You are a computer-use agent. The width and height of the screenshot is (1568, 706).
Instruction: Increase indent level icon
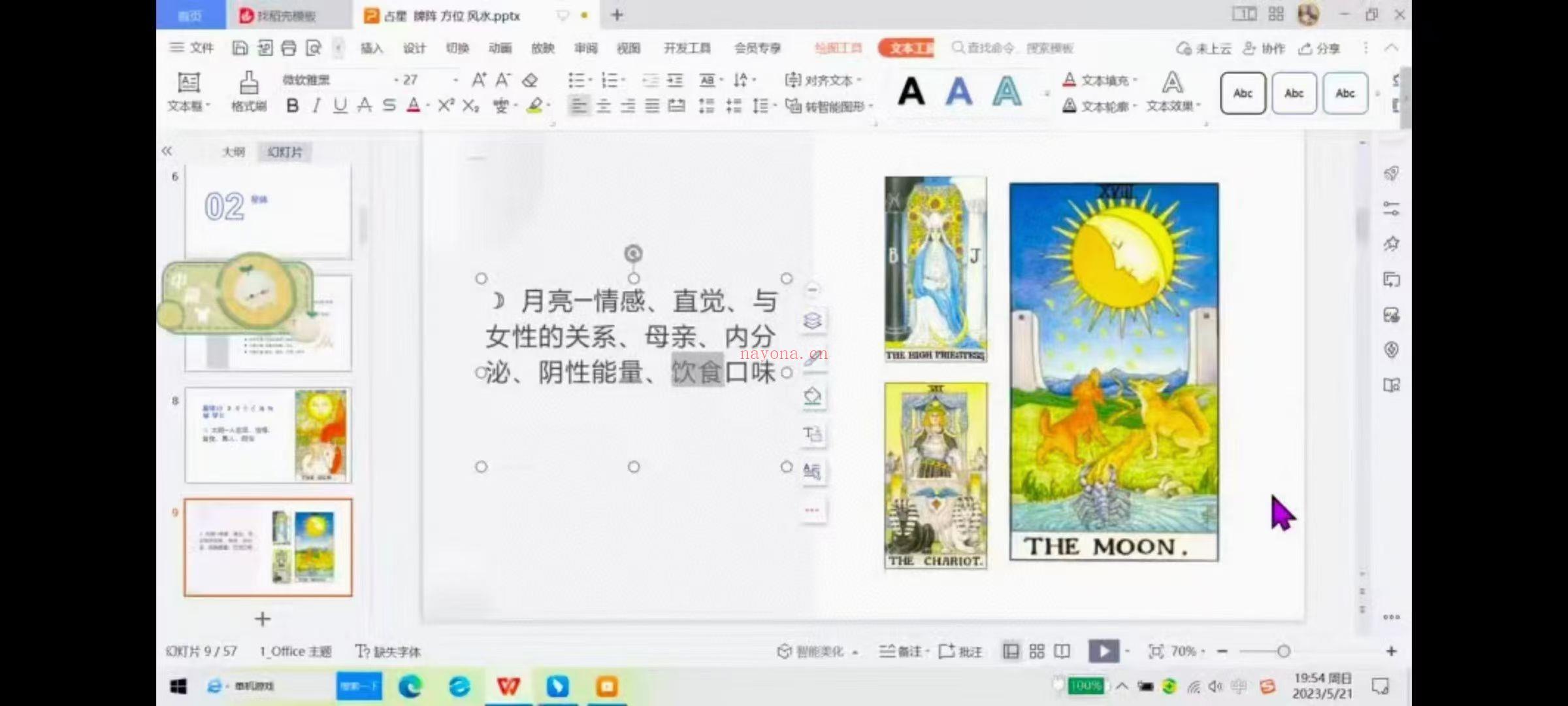(675, 80)
